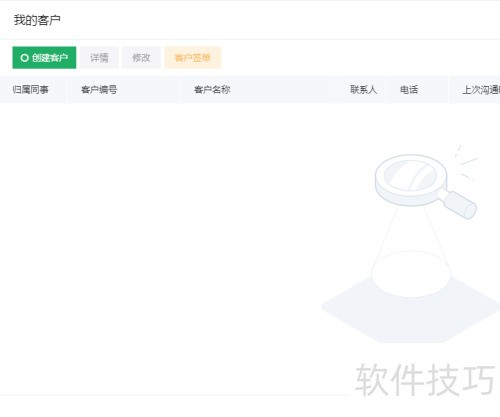500x417 pixels.
Task: Select the 联系人 column header
Action: 364,90
